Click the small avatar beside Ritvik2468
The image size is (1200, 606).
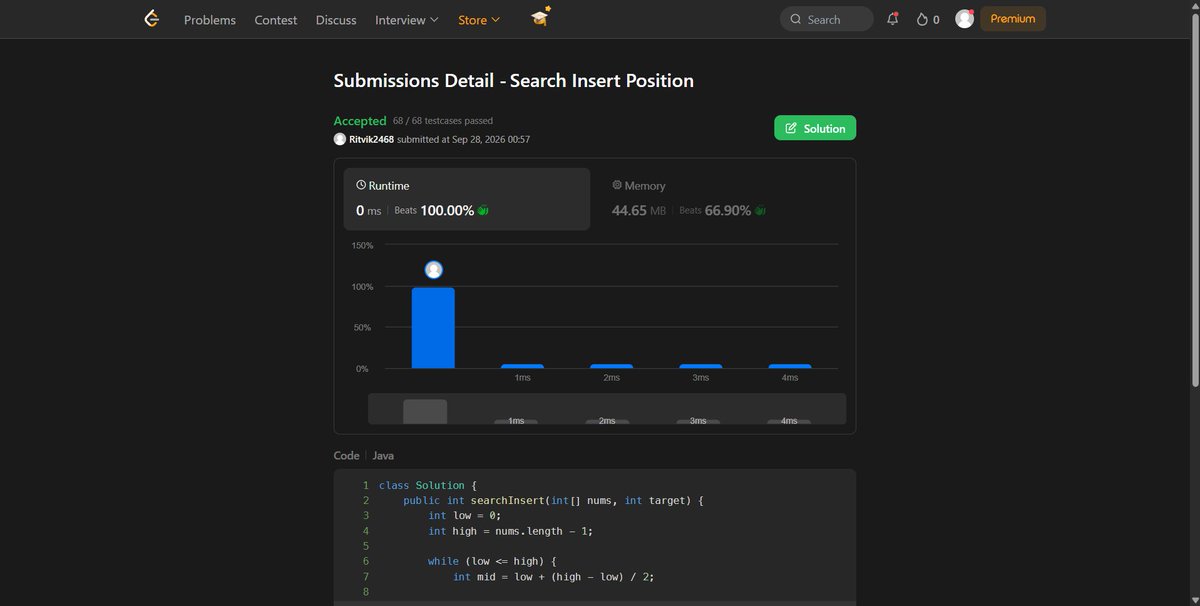coord(340,139)
